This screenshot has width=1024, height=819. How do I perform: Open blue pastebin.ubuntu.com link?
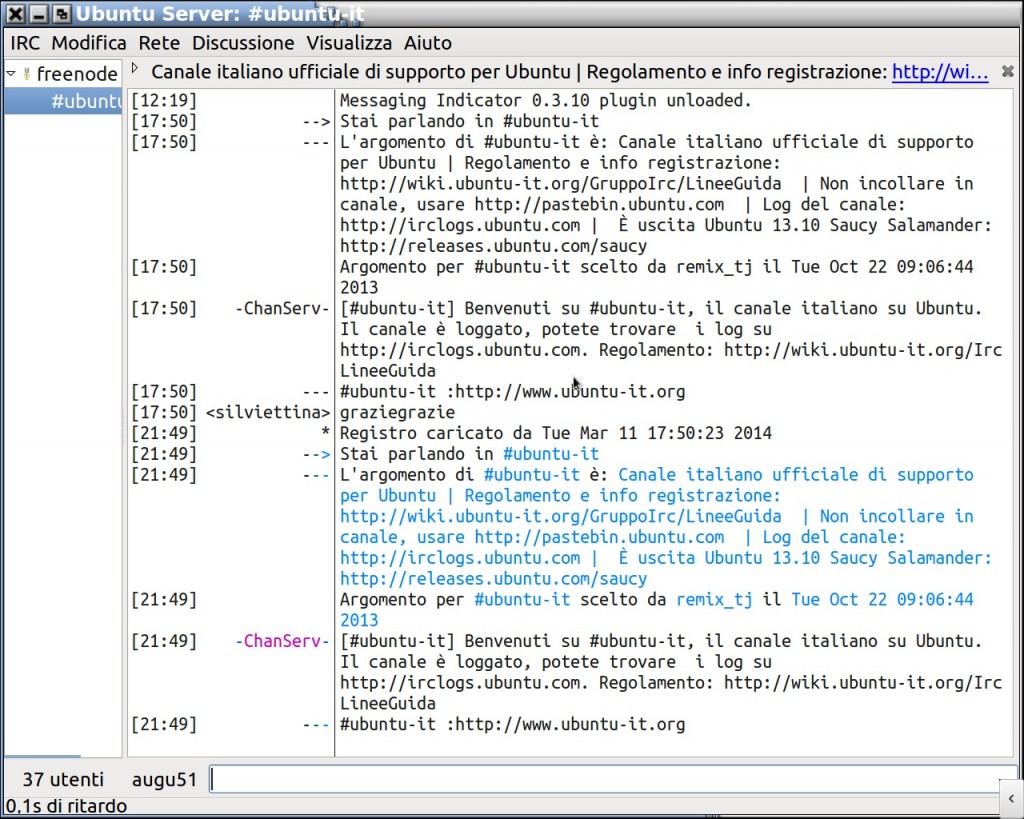[599, 537]
